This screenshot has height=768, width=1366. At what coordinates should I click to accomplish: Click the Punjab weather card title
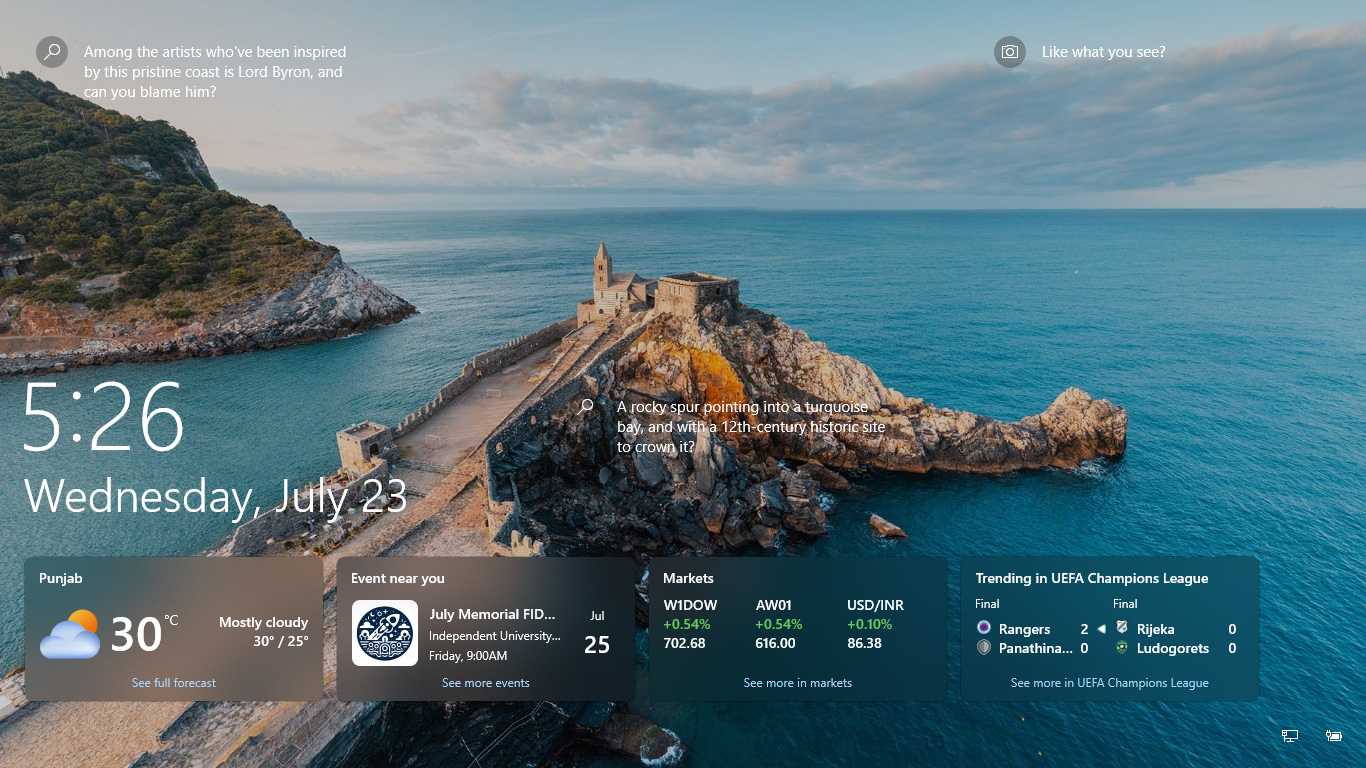[x=61, y=578]
